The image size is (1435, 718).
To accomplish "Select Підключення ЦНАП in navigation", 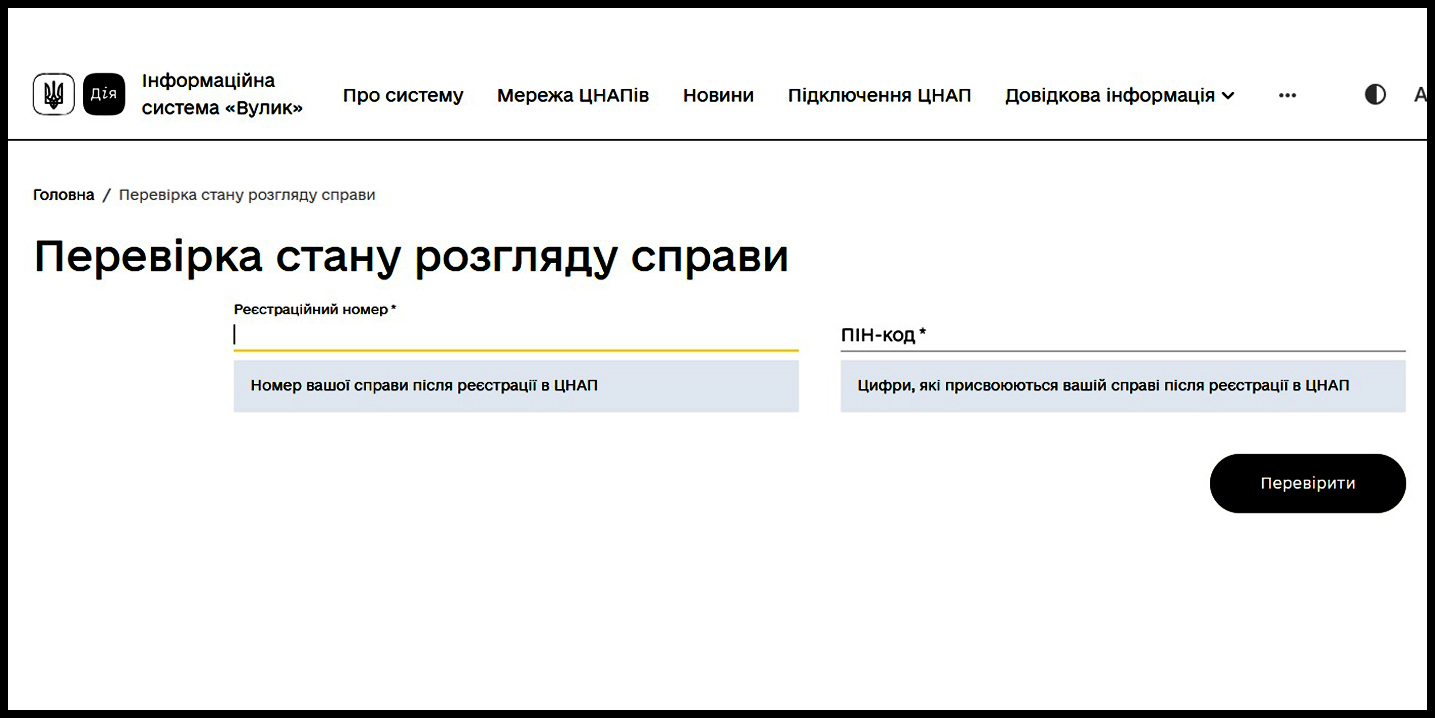I will 879,96.
